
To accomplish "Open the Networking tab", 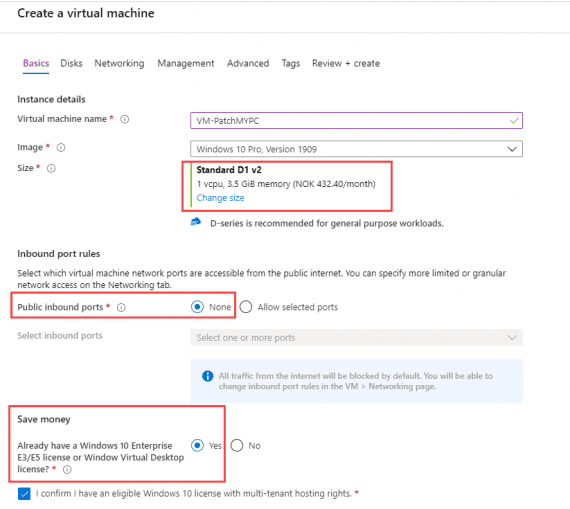I will (x=120, y=63).
